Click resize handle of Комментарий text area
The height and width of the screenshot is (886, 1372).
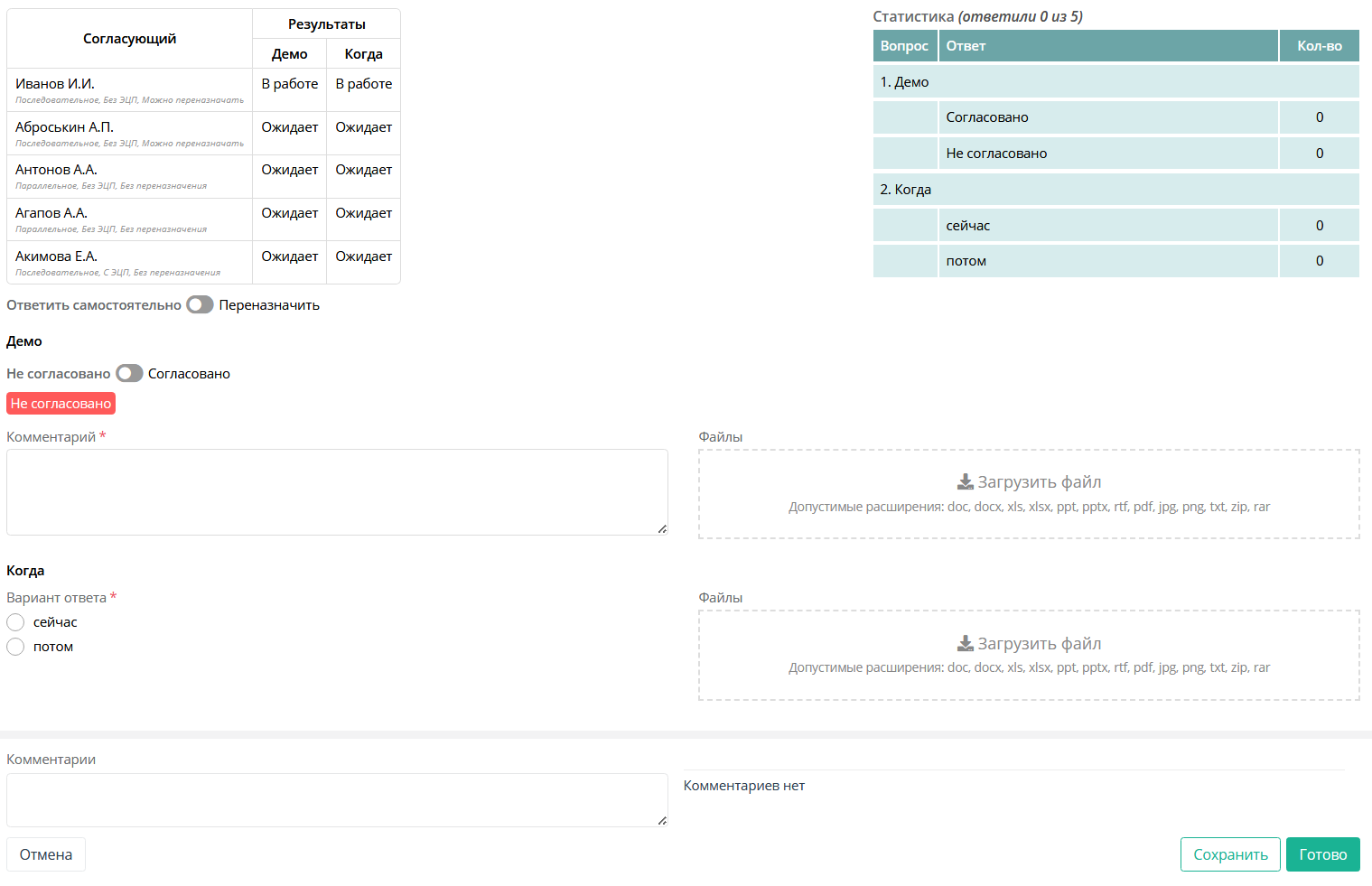pyautogui.click(x=662, y=529)
